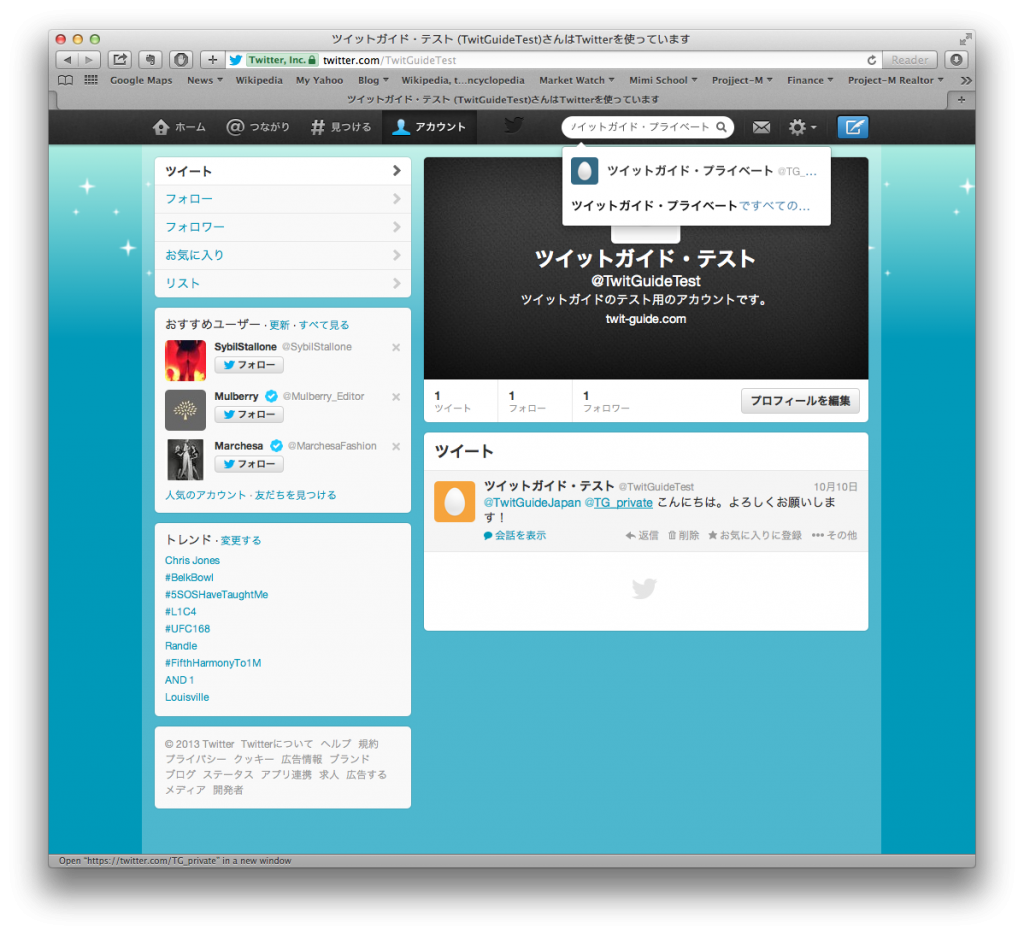Image resolution: width=1024 pixels, height=935 pixels.
Task: Open the フォロー sidebar row
Action: click(283, 199)
